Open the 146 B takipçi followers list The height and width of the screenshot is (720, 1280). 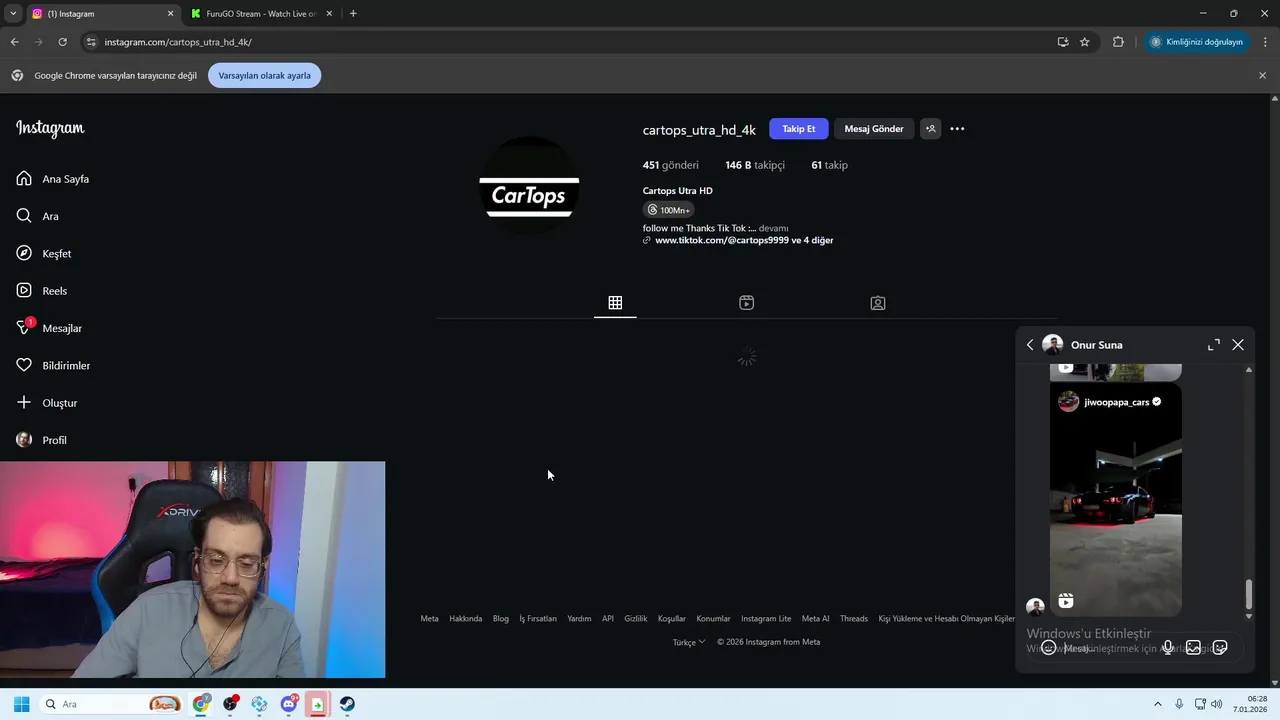(755, 165)
